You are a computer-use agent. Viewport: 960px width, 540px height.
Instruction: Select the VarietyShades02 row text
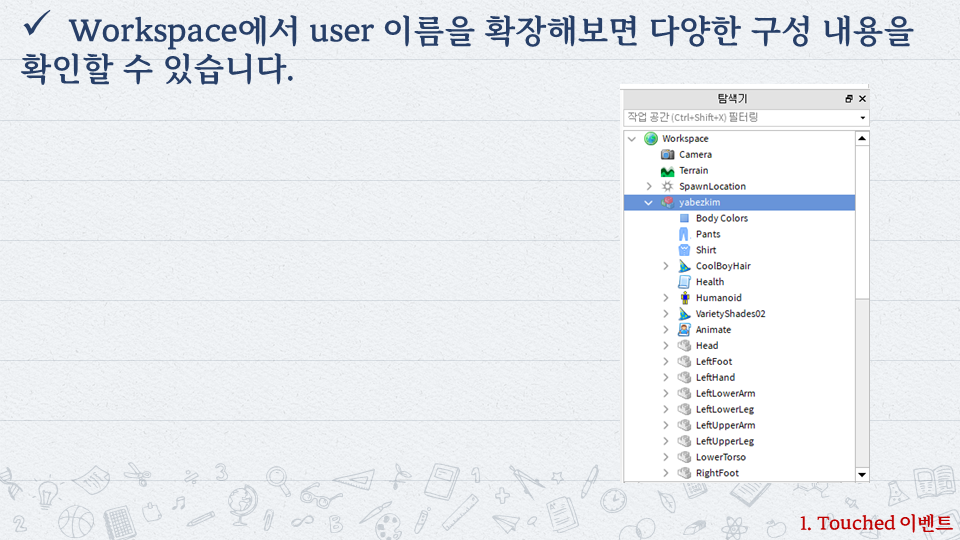click(730, 313)
